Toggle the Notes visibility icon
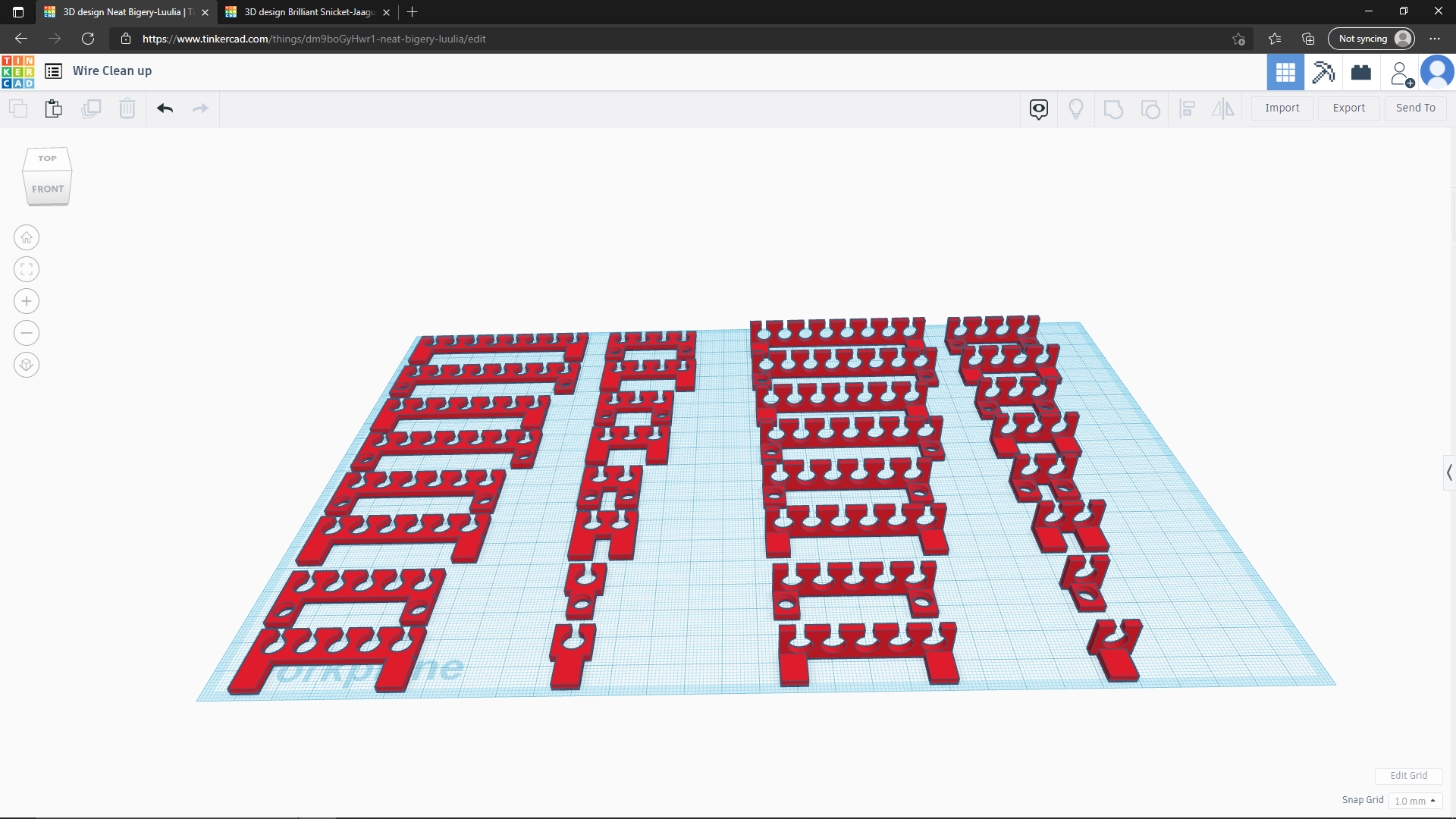The image size is (1456, 819). click(1039, 108)
